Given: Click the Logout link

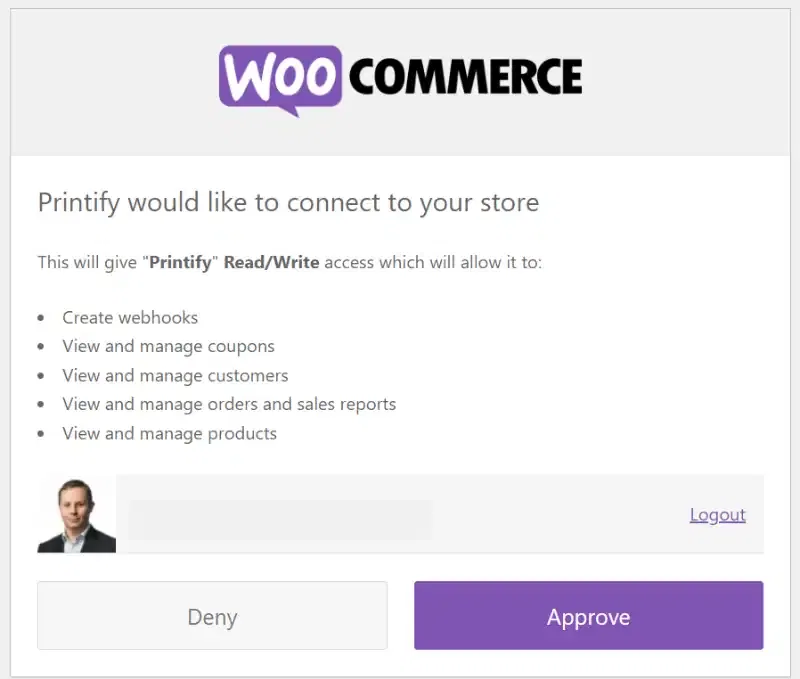Looking at the screenshot, I should [x=717, y=514].
